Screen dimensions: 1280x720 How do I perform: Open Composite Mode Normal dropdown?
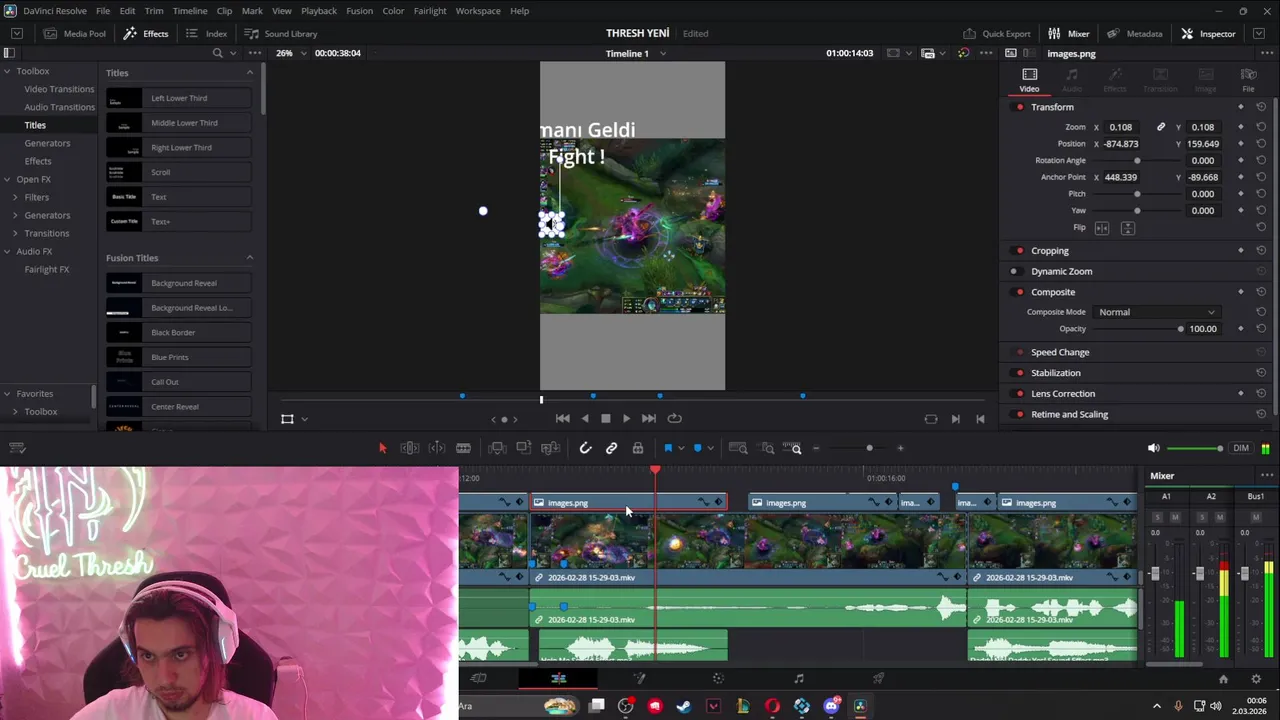(1157, 312)
